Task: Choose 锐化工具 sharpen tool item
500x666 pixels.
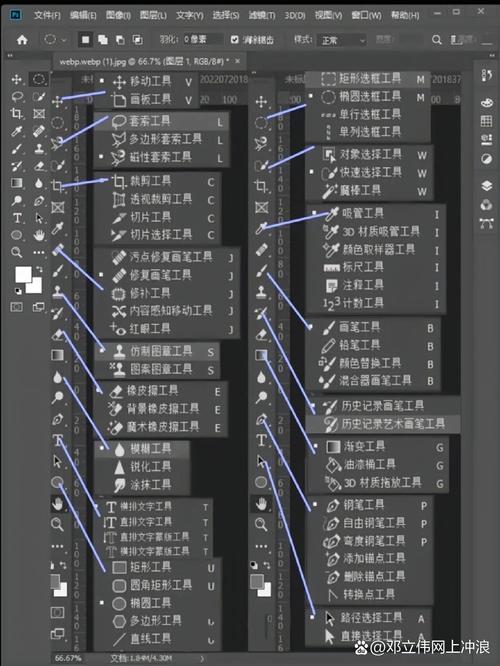Action: [141, 467]
